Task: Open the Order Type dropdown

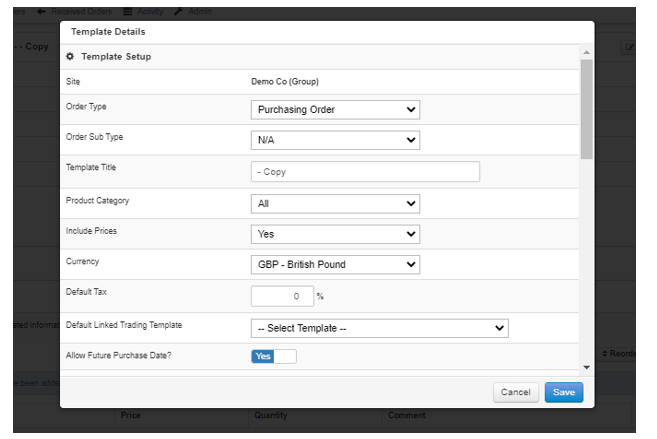Action: tap(335, 110)
